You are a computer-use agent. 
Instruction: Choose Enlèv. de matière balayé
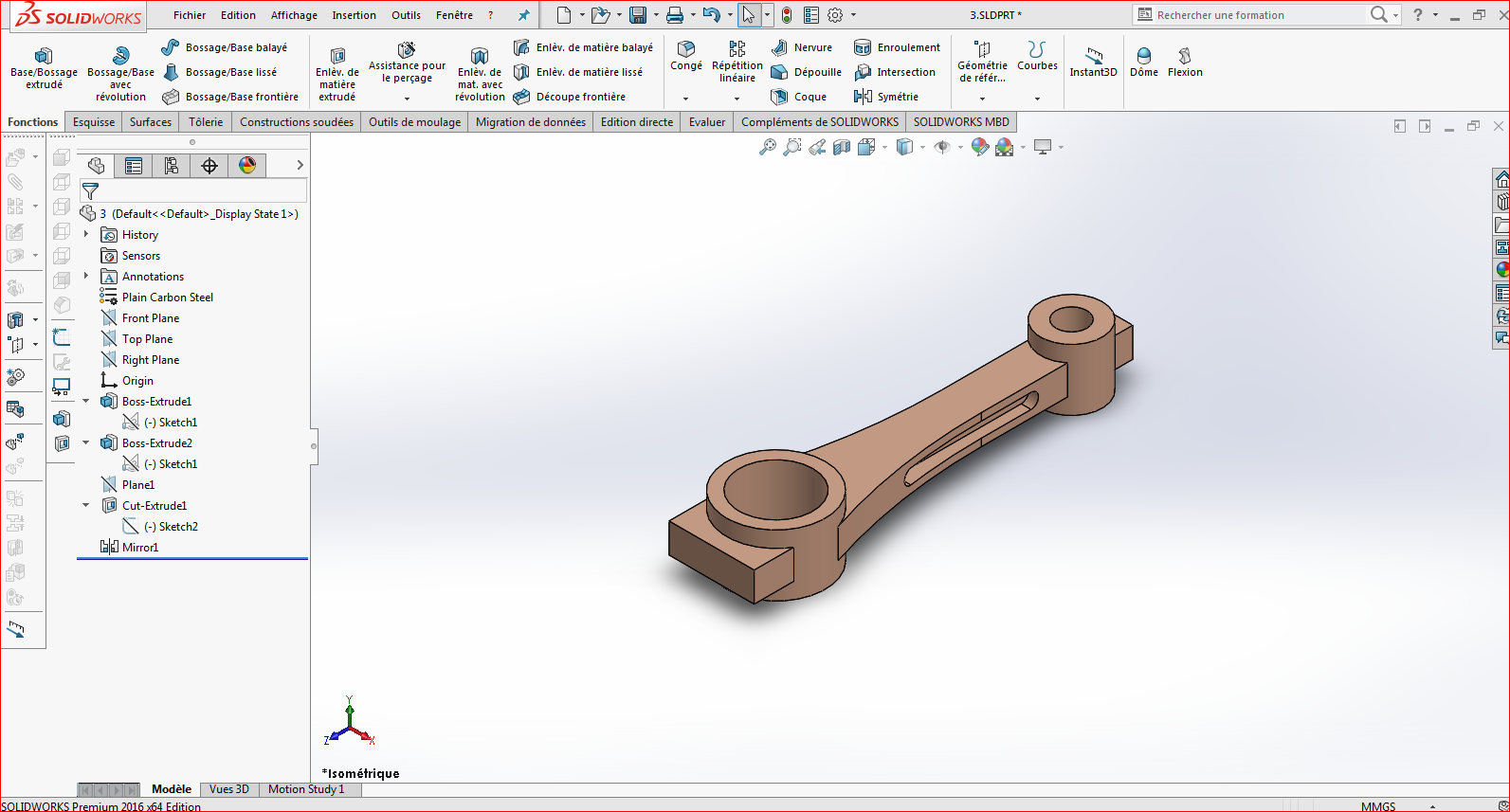[x=583, y=47]
